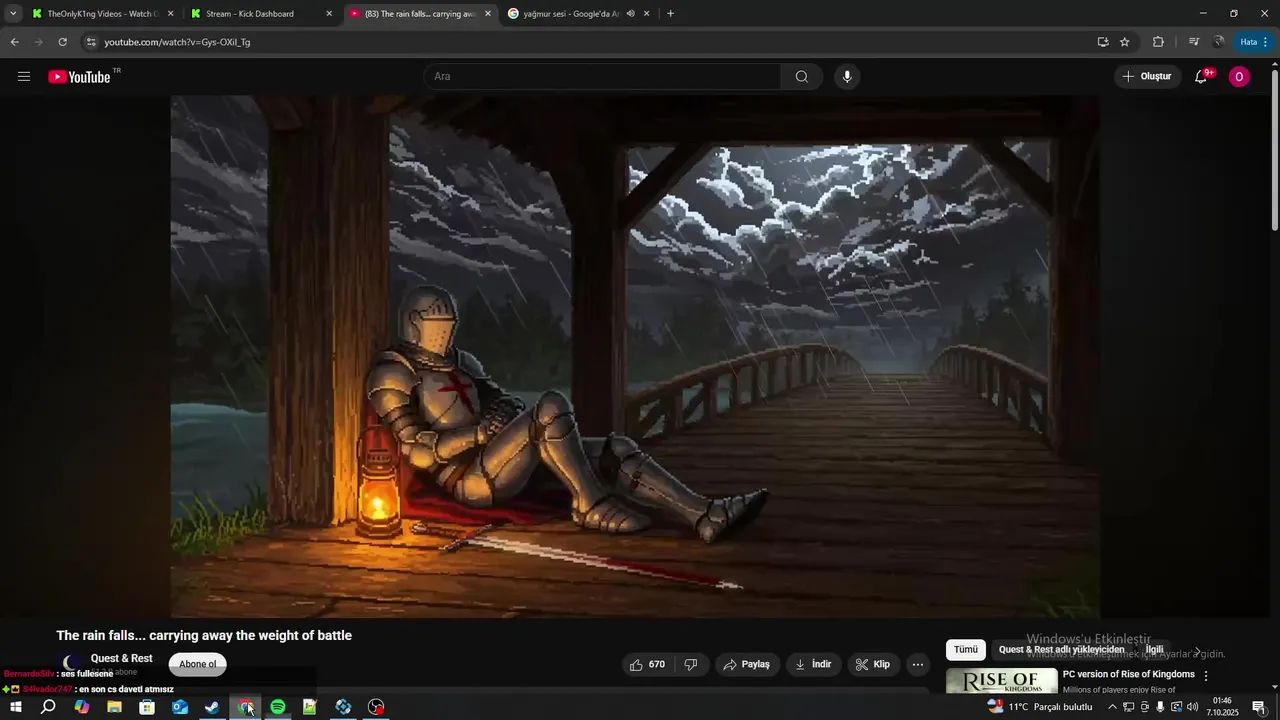Open Quest & Rest channel name link
The image size is (1280, 720).
pyautogui.click(x=122, y=658)
